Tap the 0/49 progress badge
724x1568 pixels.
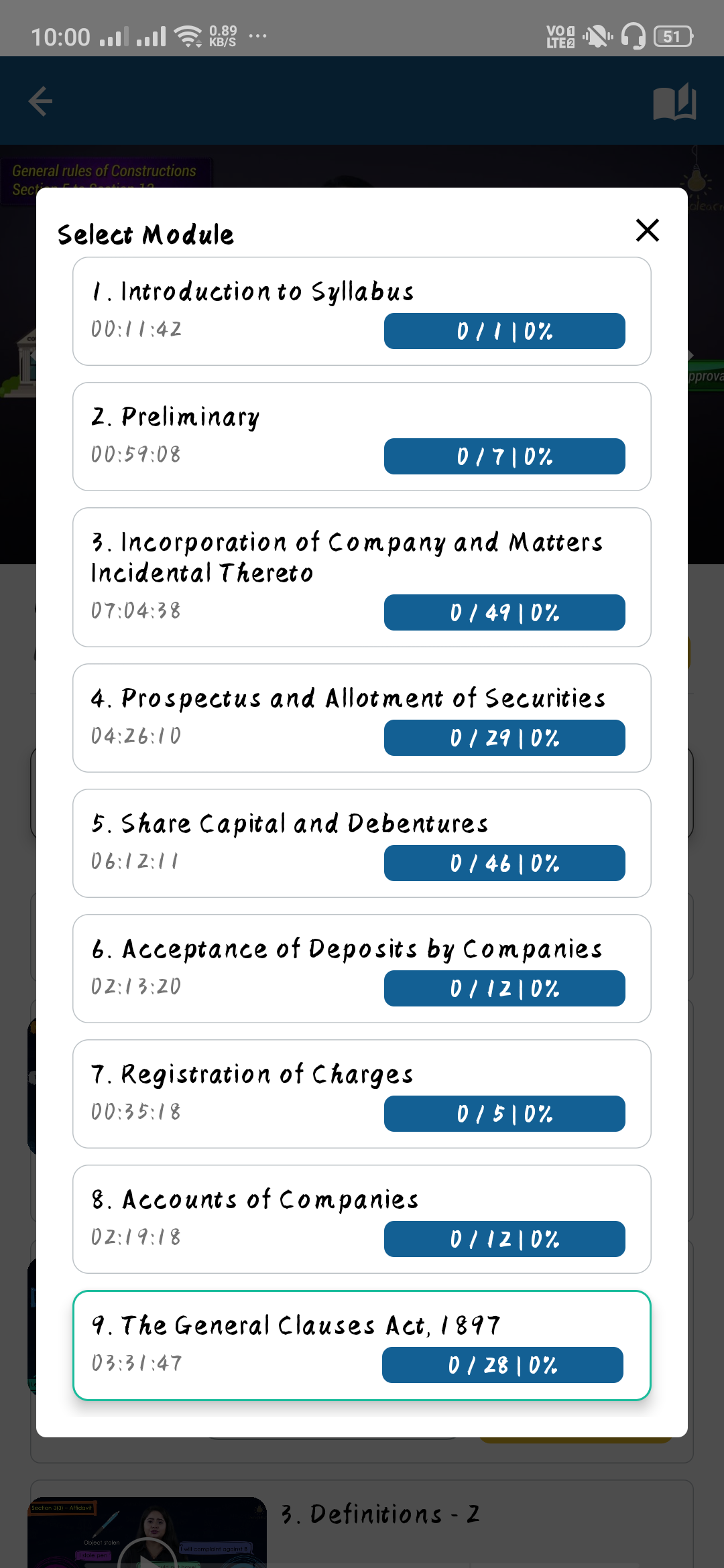click(x=504, y=612)
